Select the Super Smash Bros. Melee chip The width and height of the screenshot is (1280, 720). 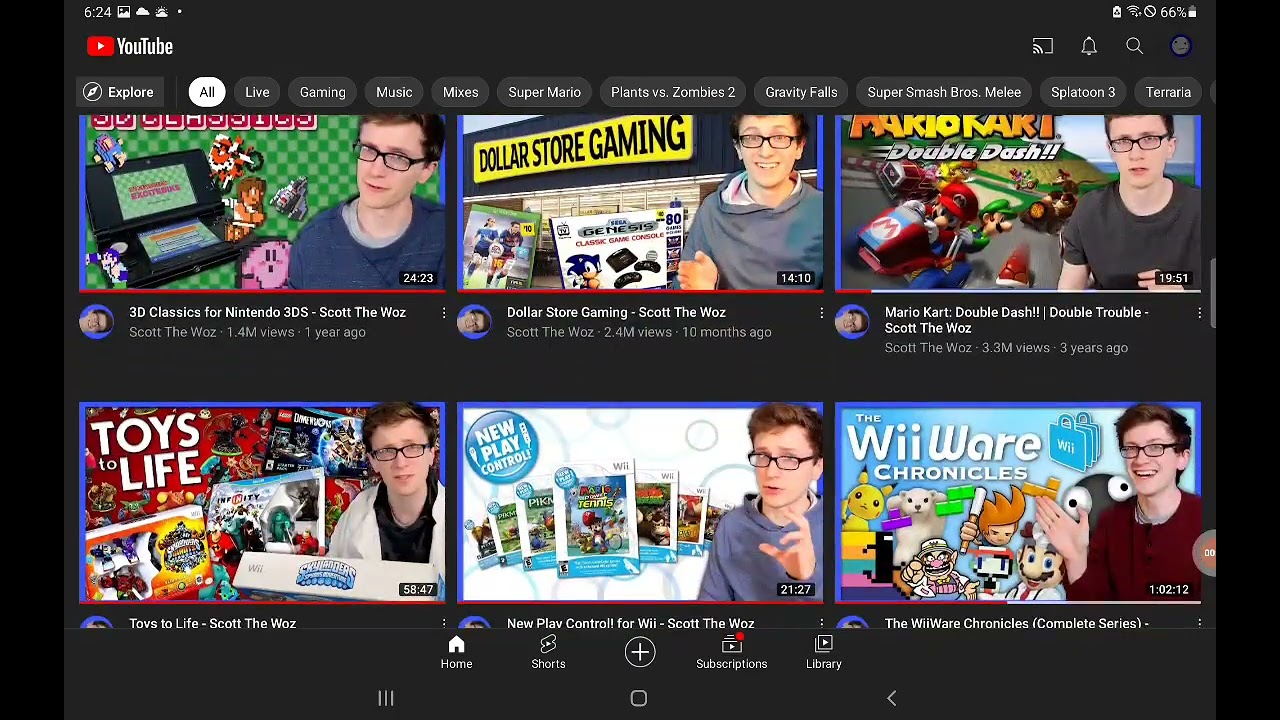tap(944, 92)
